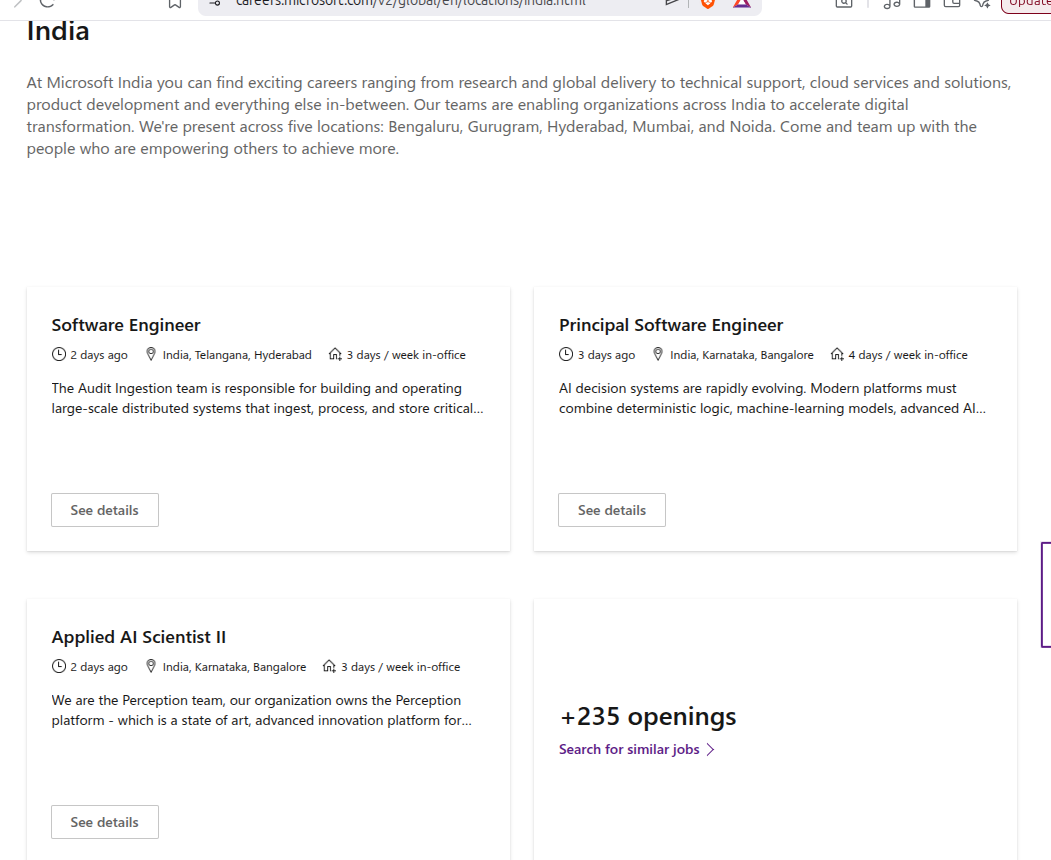This screenshot has width=1051, height=860.
Task: Click the Software Engineer job title
Action: (126, 325)
